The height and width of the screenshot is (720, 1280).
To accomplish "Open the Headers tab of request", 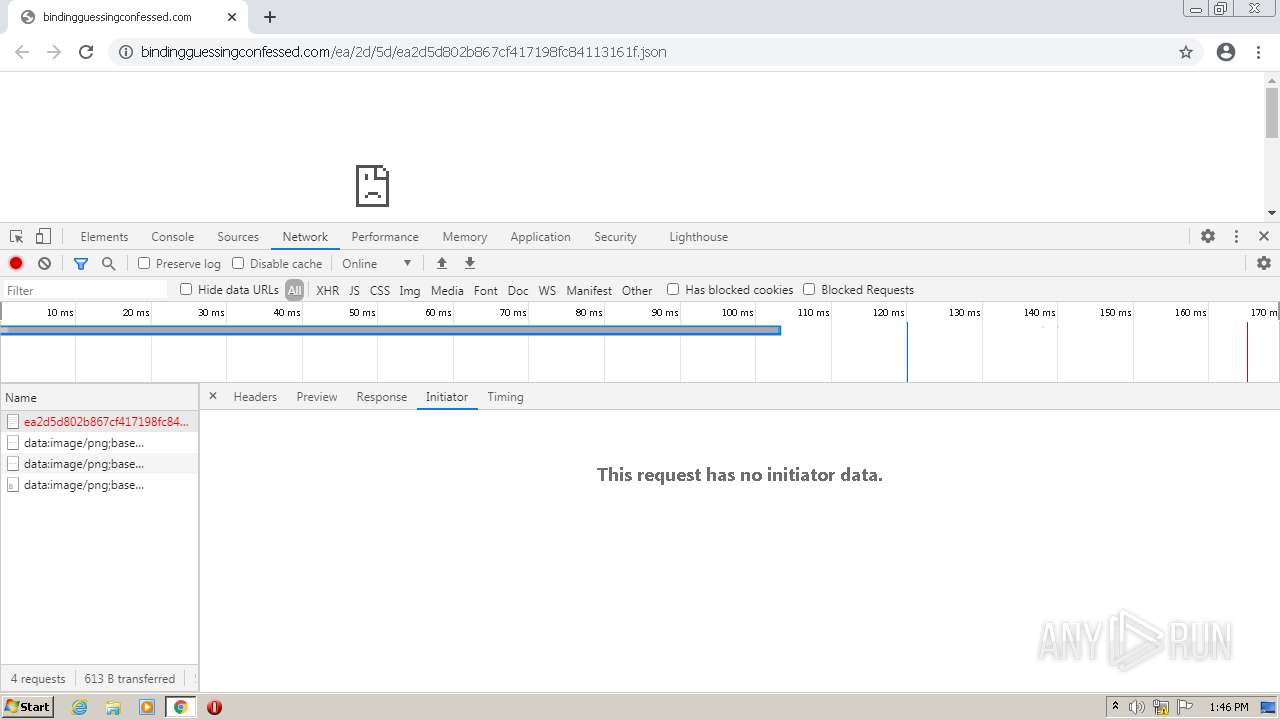I will [x=255, y=397].
